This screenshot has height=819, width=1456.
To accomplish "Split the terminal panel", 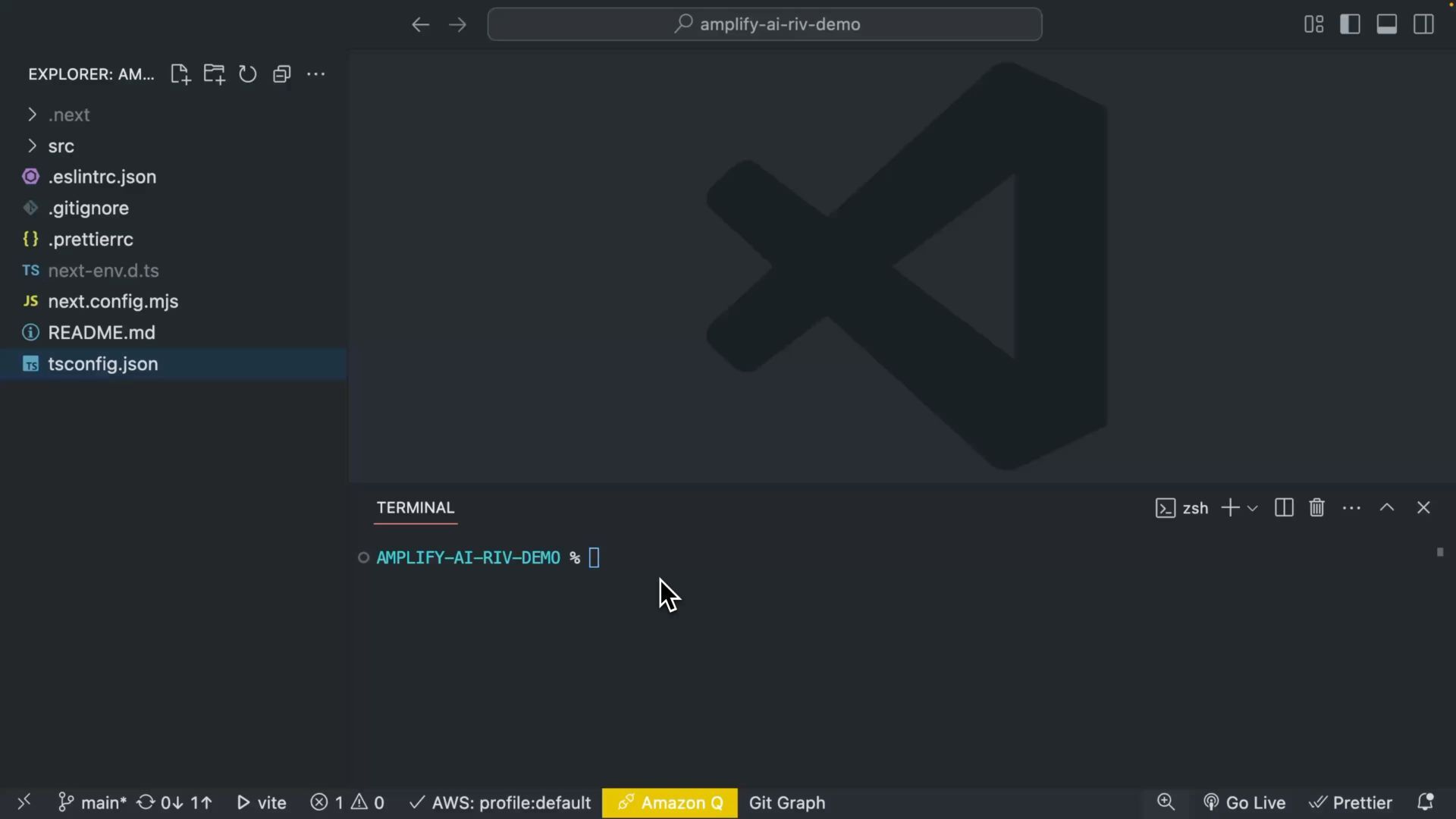I will (1284, 508).
